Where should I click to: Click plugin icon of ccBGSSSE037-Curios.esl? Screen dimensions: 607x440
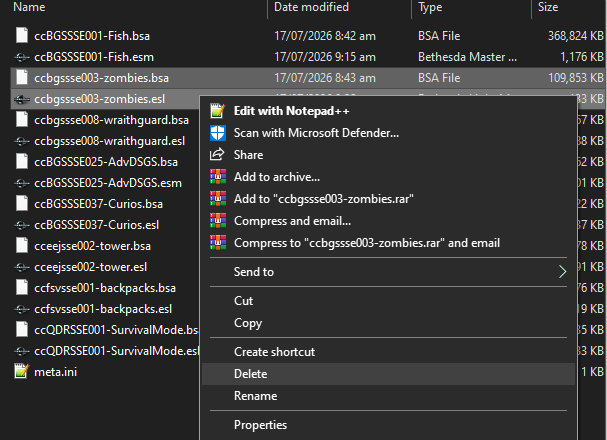(22, 225)
